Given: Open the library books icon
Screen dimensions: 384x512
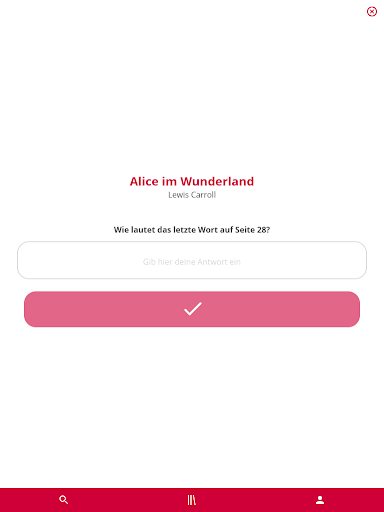Looking at the screenshot, I should (x=192, y=500).
